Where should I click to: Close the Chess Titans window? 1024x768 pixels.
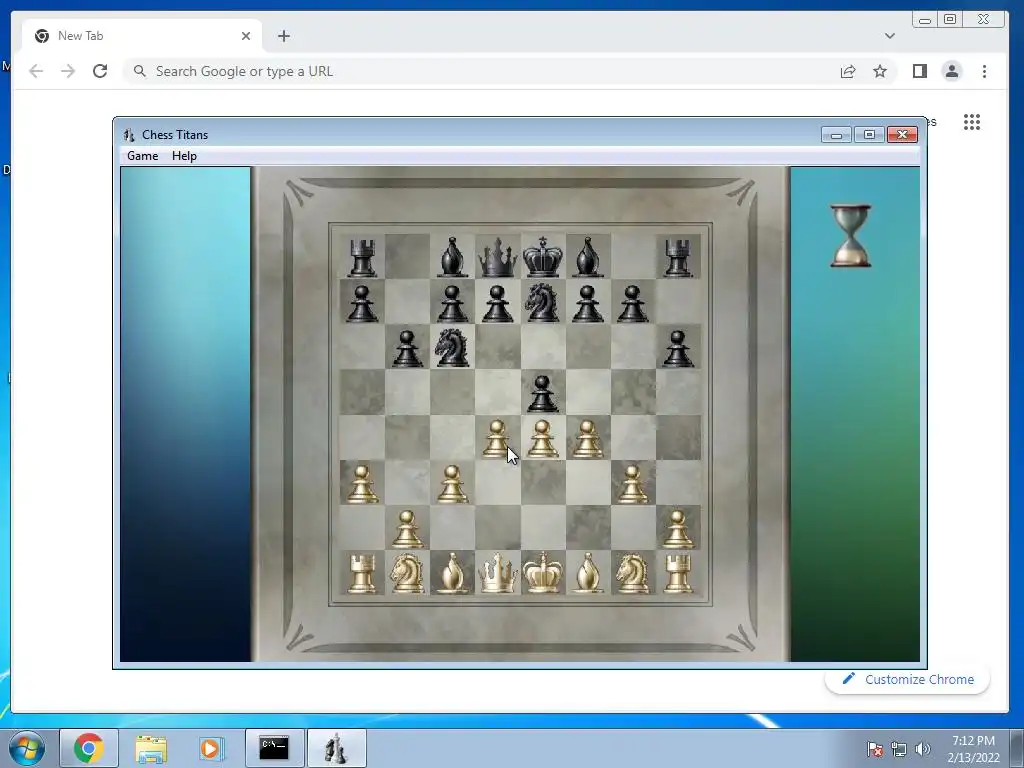pyautogui.click(x=903, y=135)
